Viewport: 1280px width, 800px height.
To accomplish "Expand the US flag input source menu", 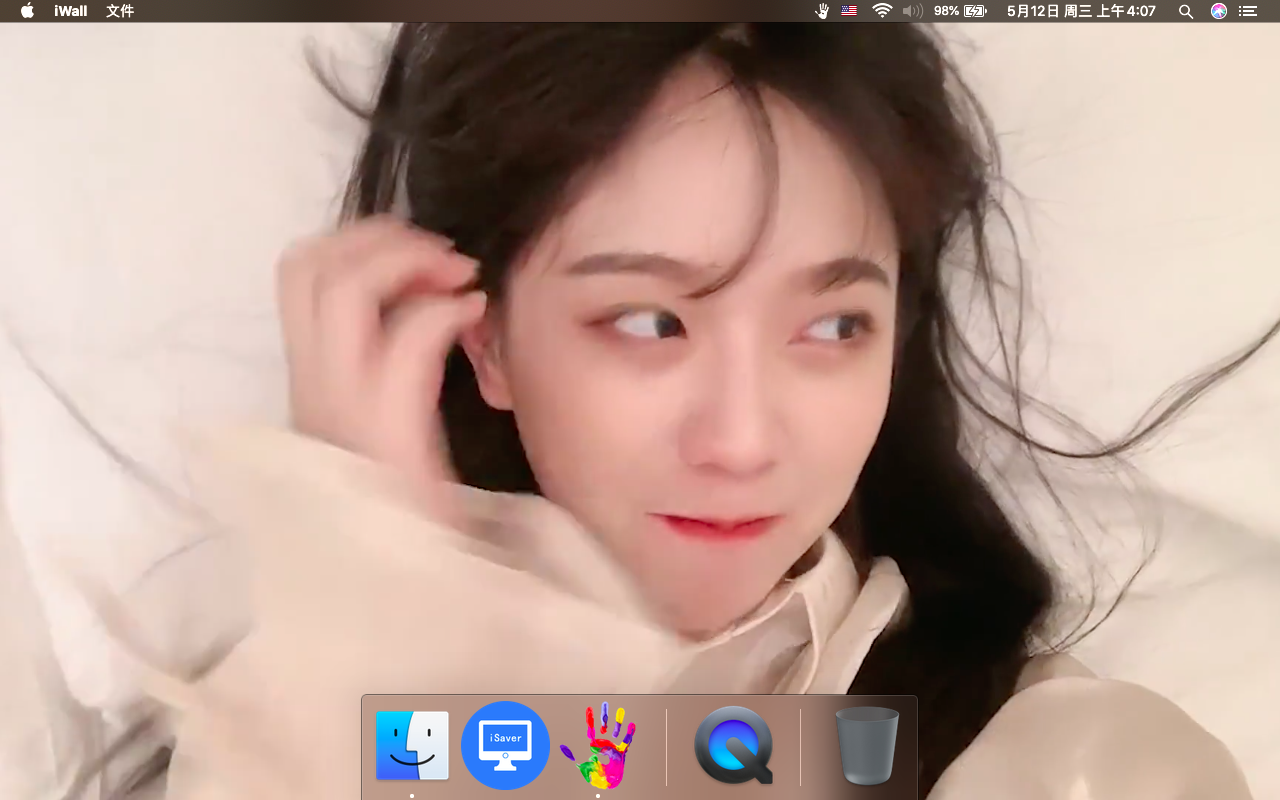I will [x=849, y=11].
